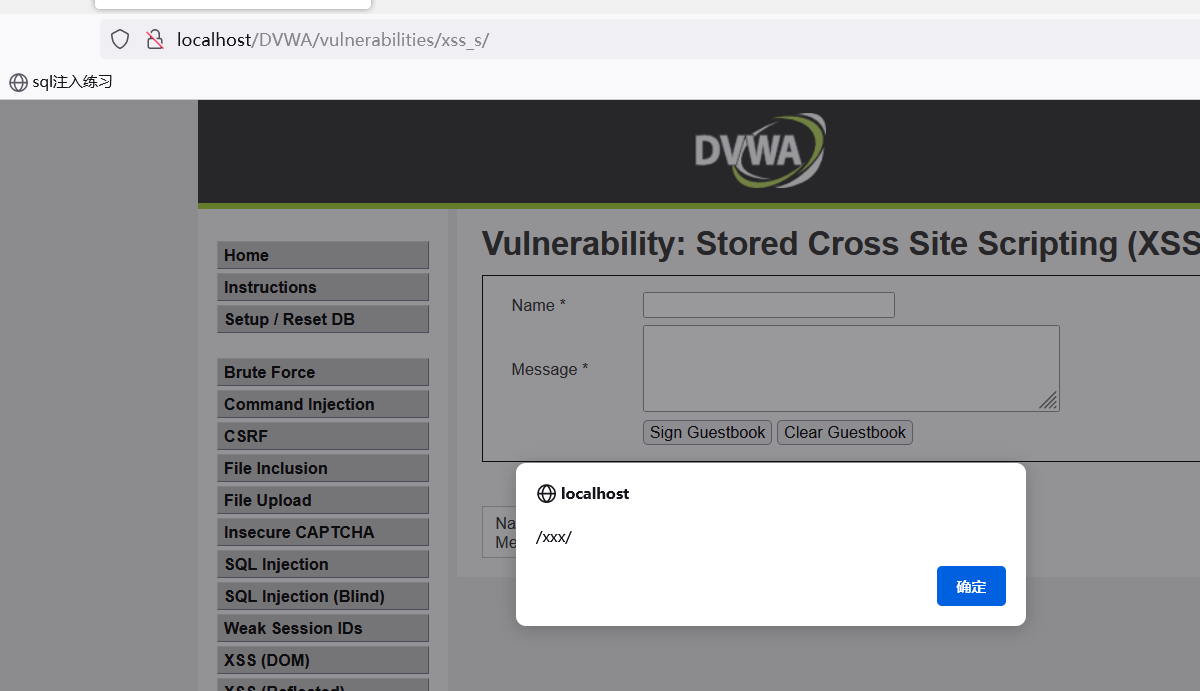The image size is (1200, 691).
Task: Click the shield tracking protection icon
Action: pos(120,40)
